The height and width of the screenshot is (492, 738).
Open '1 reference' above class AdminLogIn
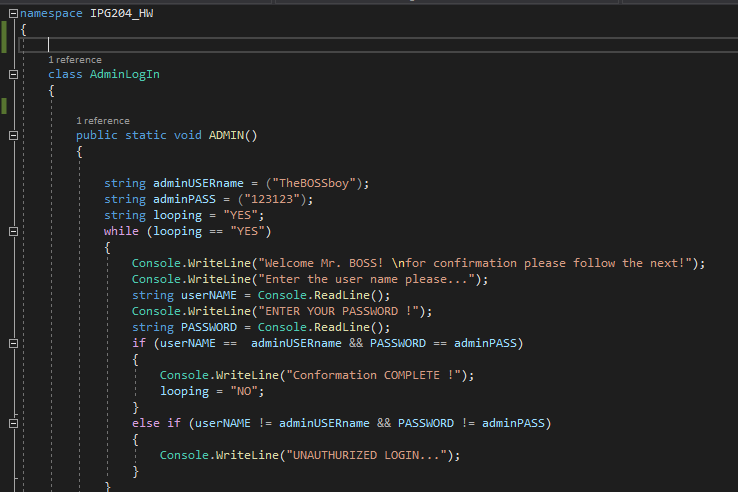pyautogui.click(x=75, y=60)
